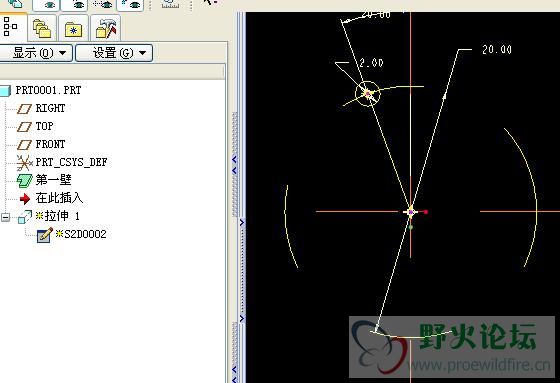
Task: Select the RIGHT datum plane icon
Action: point(24,108)
